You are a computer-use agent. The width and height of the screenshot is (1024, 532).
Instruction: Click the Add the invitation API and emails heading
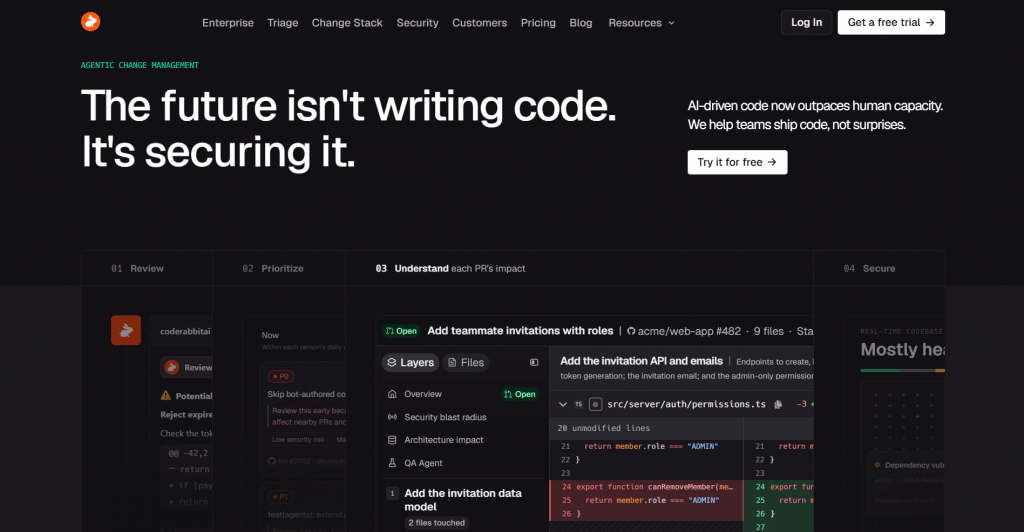(x=641, y=361)
